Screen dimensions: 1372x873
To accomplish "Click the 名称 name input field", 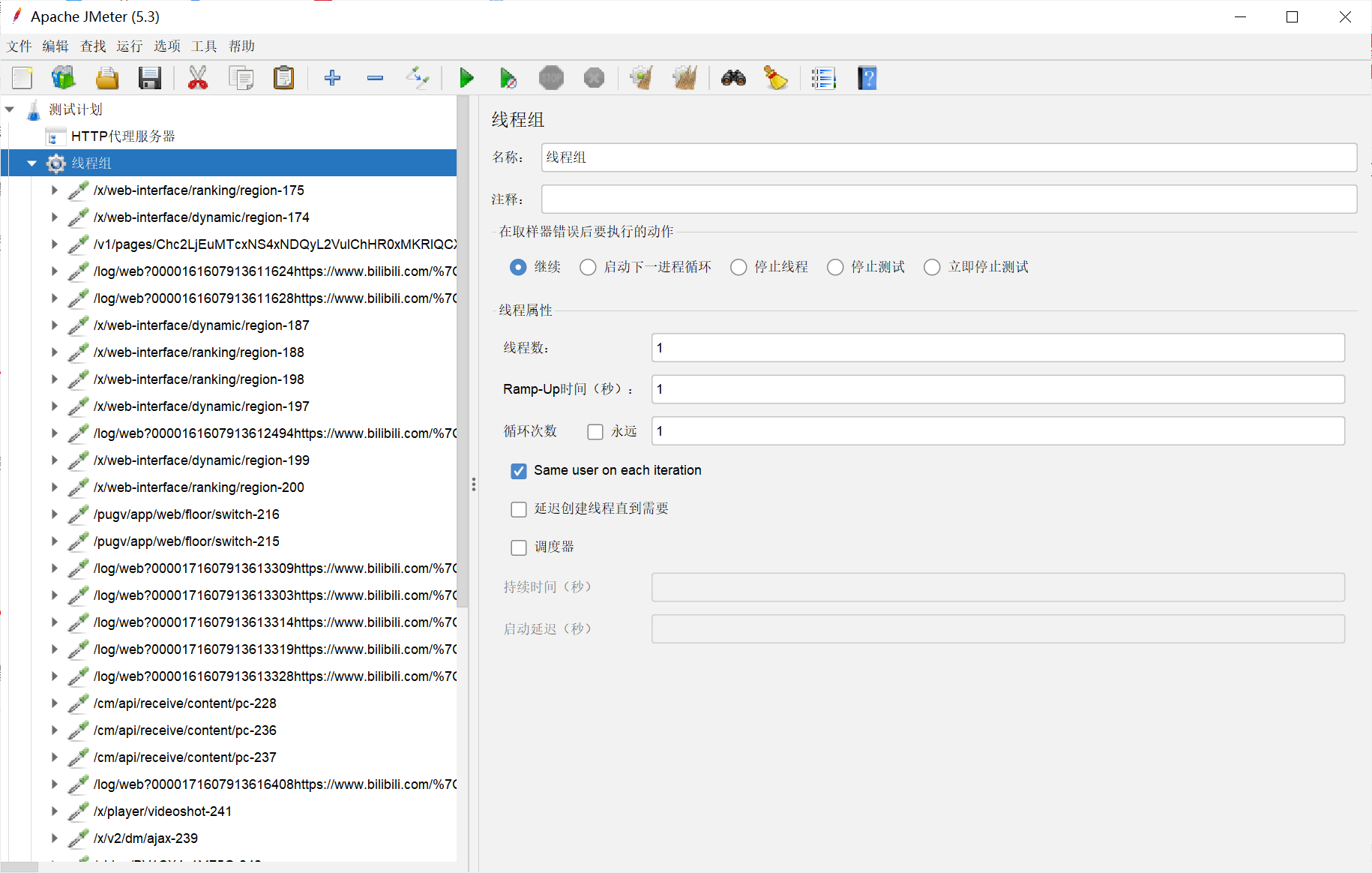I will point(948,157).
